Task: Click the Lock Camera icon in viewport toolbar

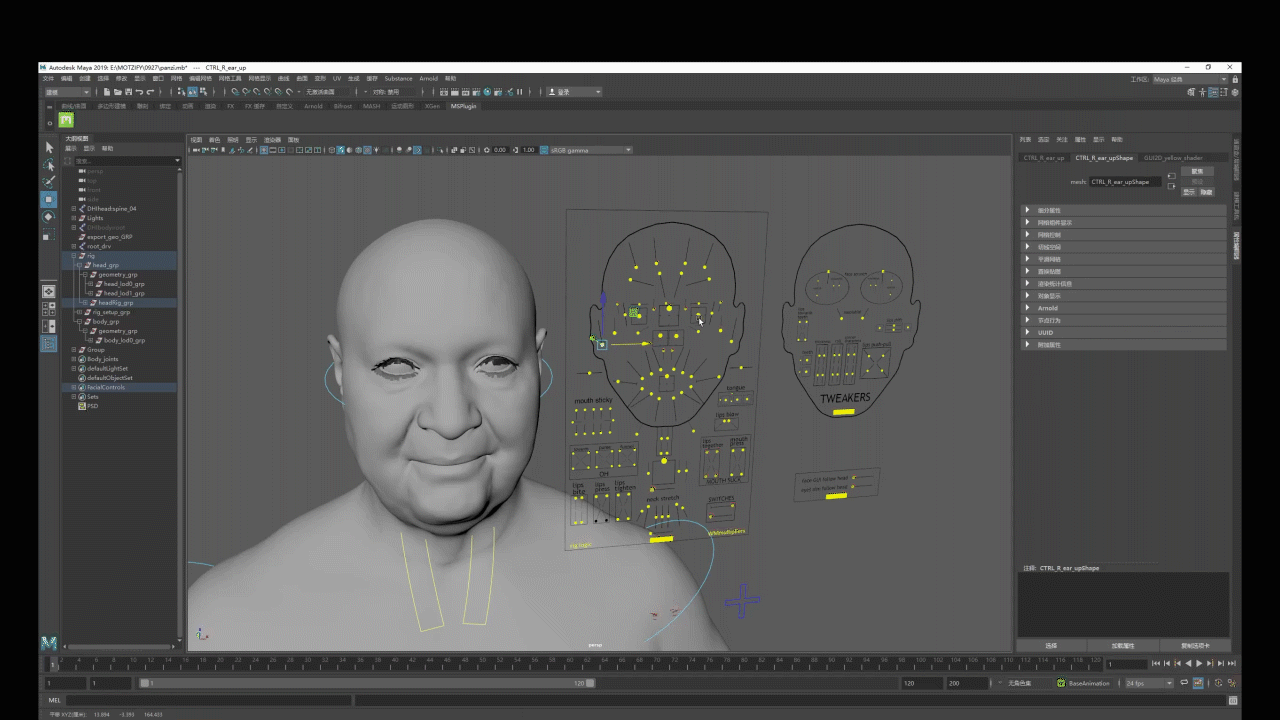Action: pos(203,150)
